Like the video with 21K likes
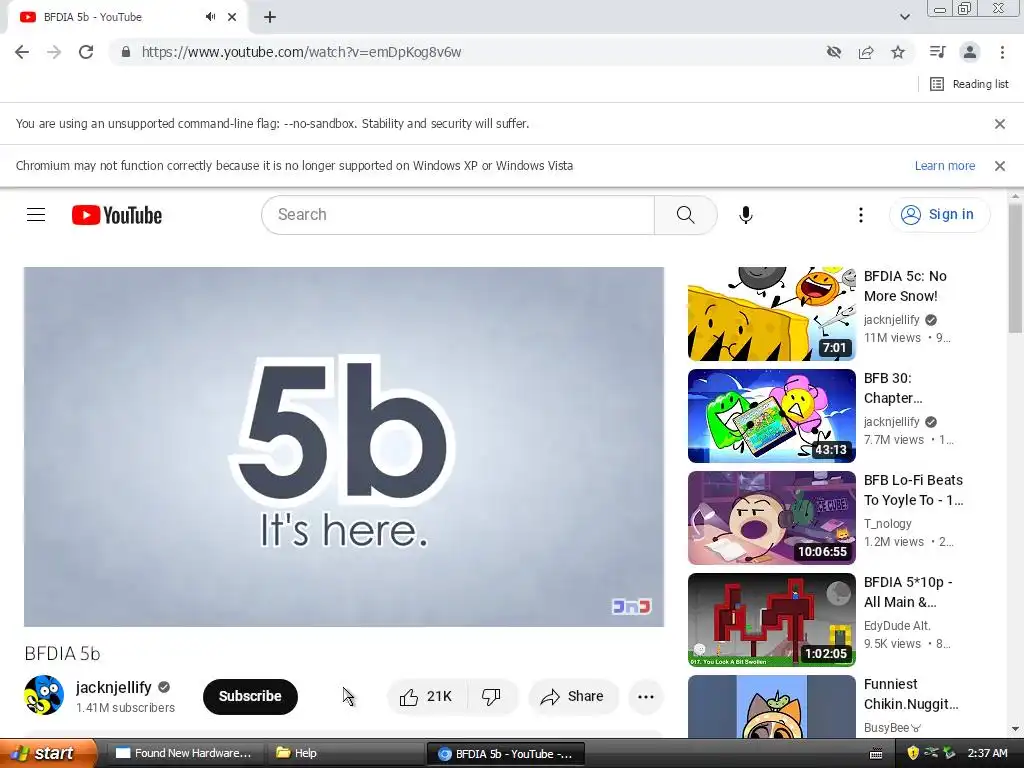The width and height of the screenshot is (1024, 768). coord(426,697)
